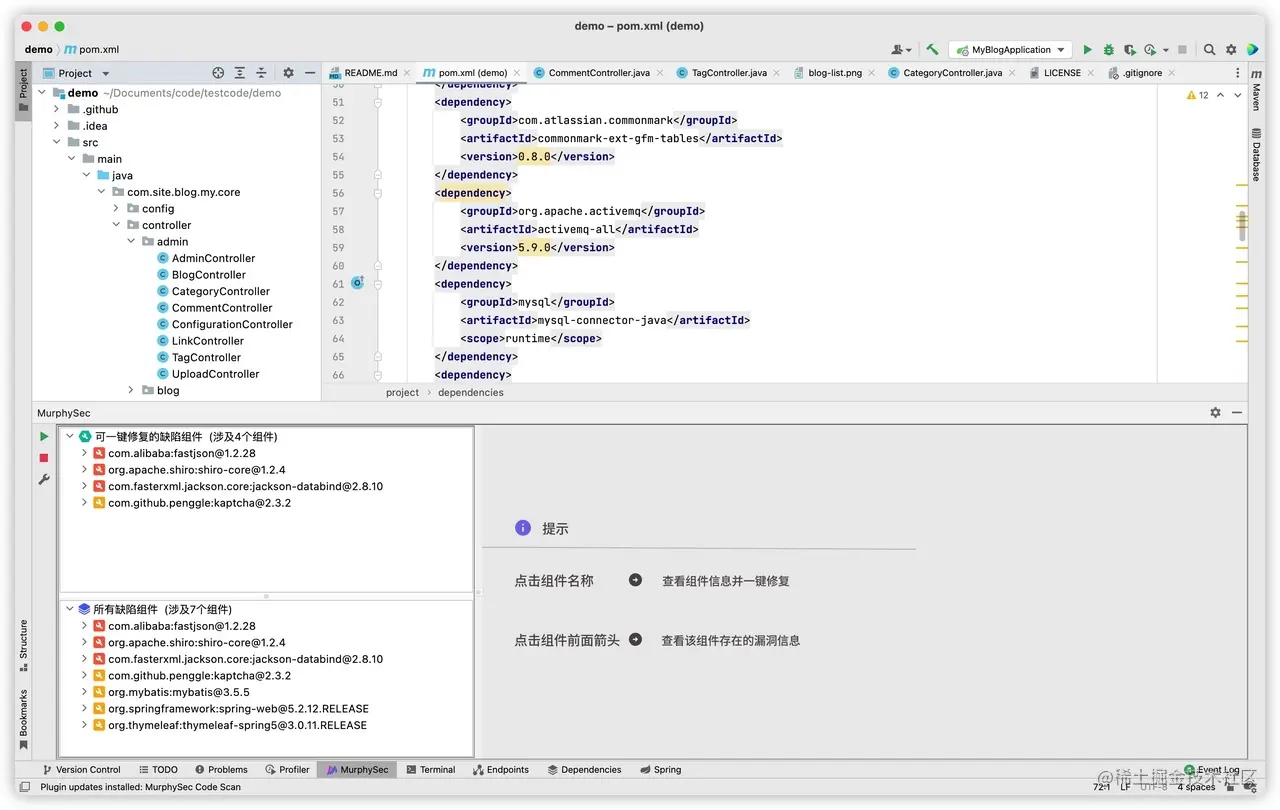Click the Expand All icon in the Project panel
The width and height of the screenshot is (1280, 810).
(240, 73)
